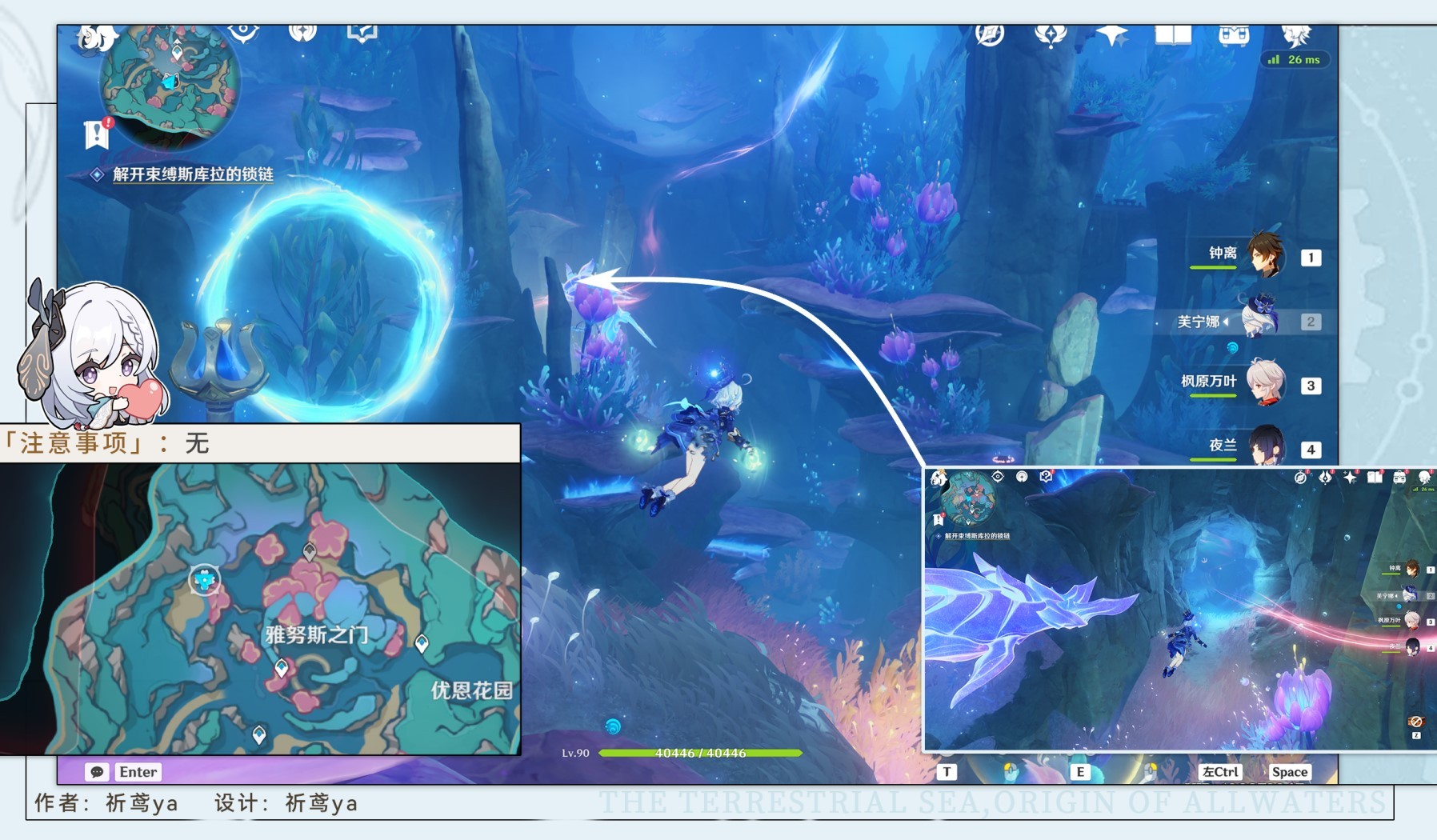This screenshot has width=1437, height=840.
Task: Click the chat bubble icon
Action: pyautogui.click(x=97, y=772)
